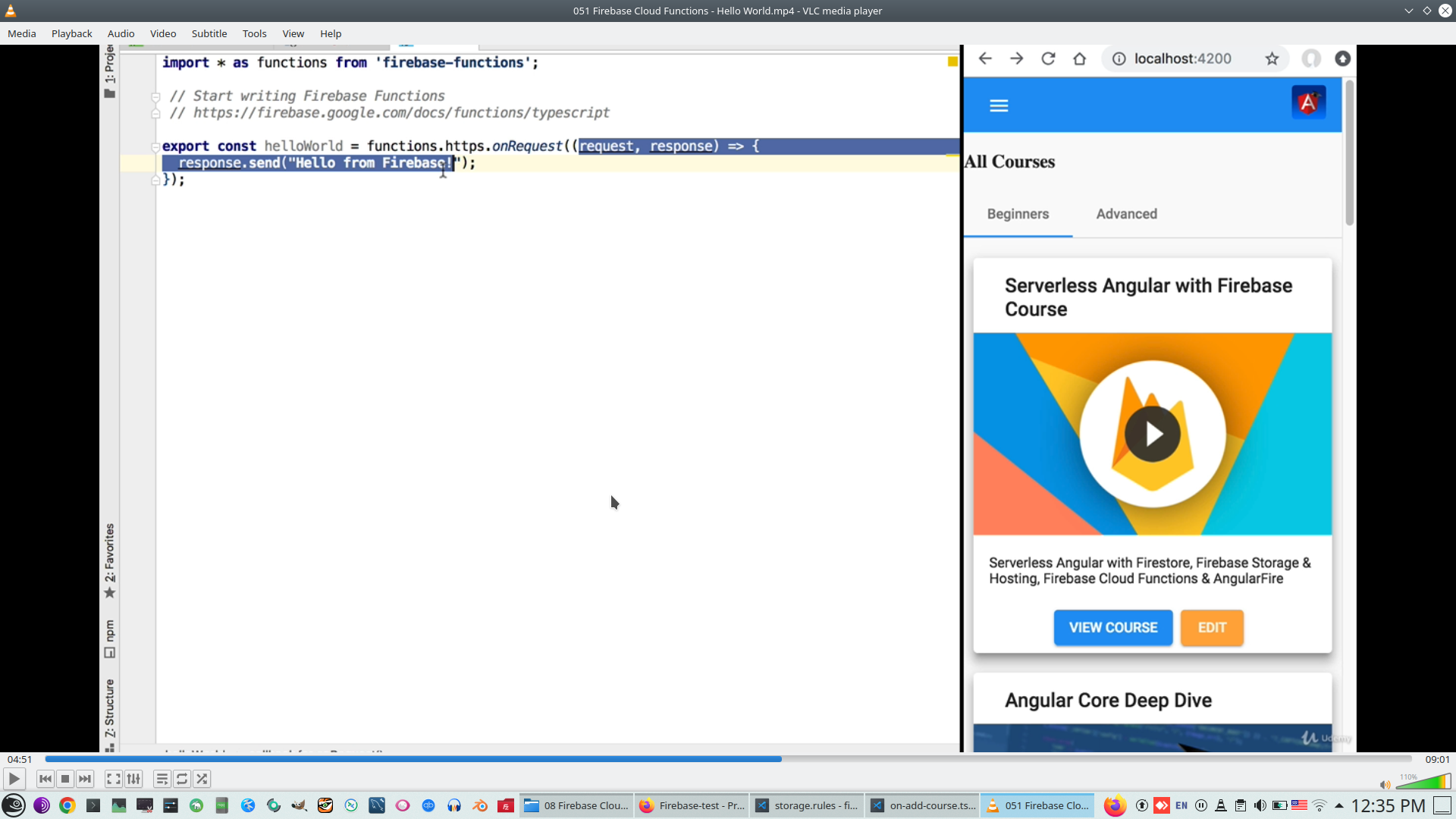
Task: Open the Tools menu
Action: click(254, 33)
